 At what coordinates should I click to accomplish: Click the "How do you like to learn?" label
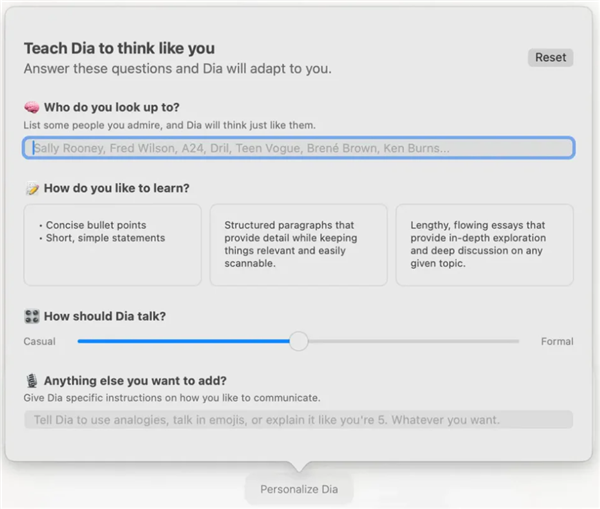117,188
